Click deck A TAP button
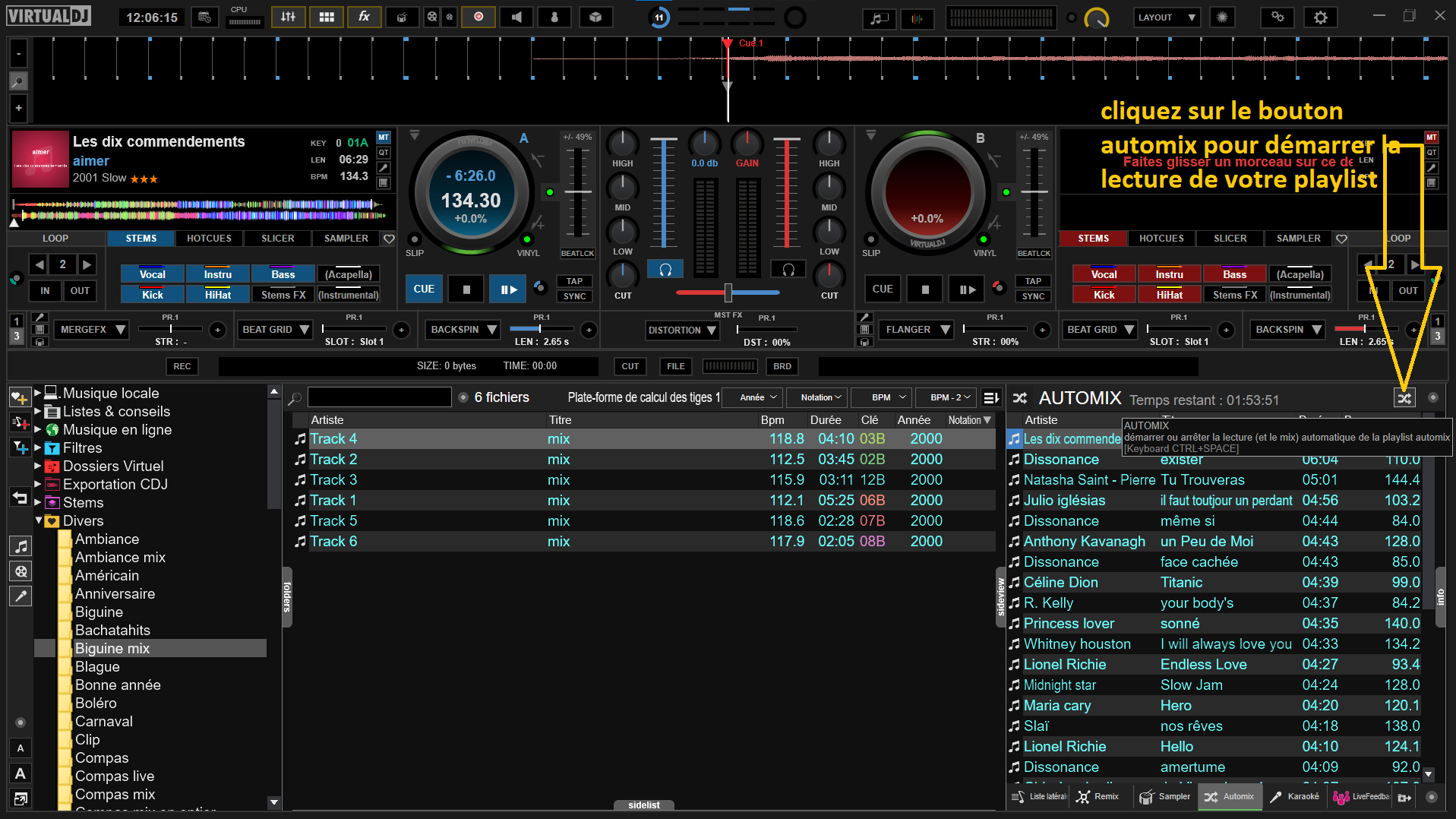Image resolution: width=1456 pixels, height=819 pixels. click(x=574, y=281)
